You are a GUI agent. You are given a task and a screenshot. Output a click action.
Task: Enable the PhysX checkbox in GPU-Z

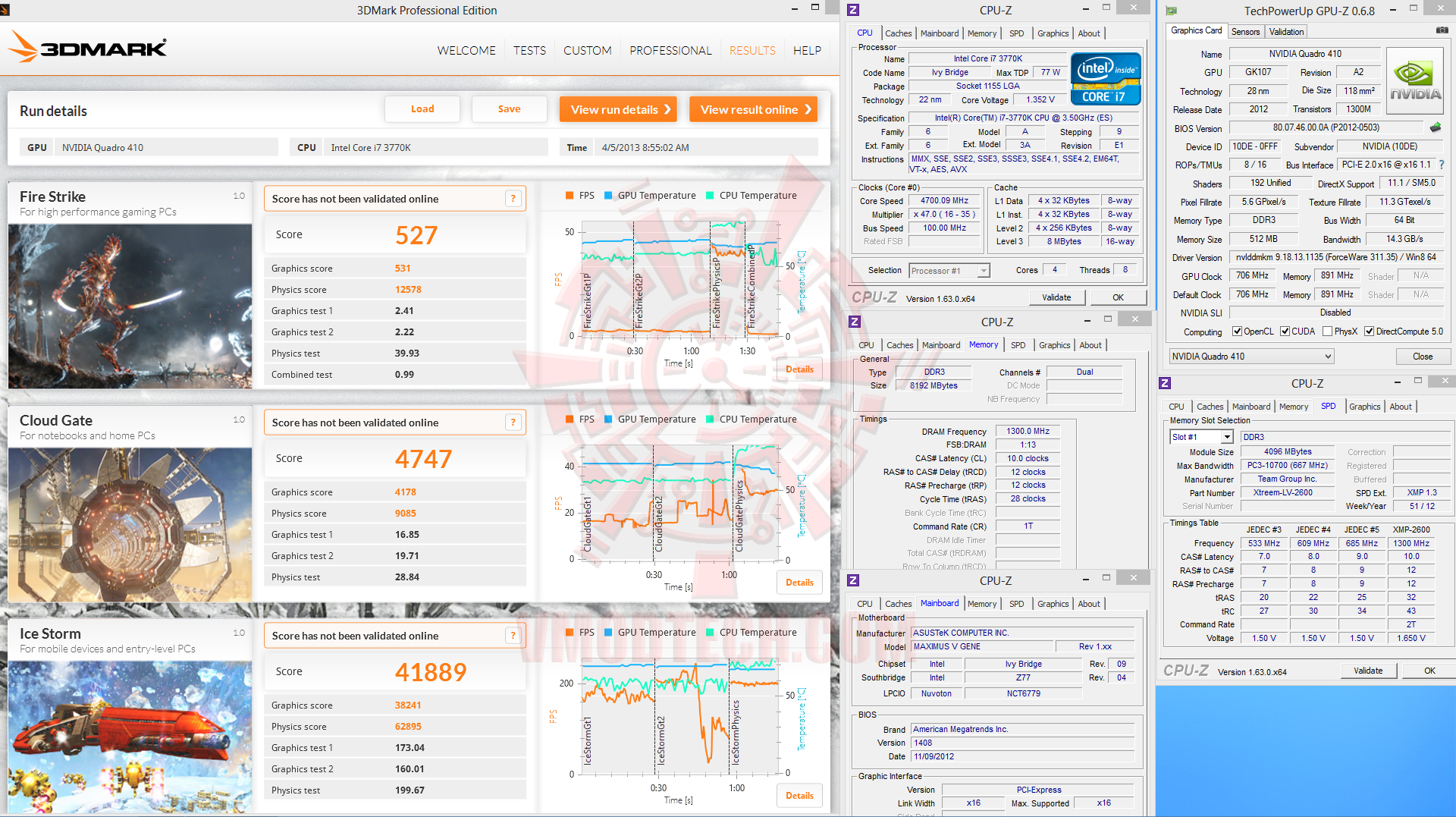pyautogui.click(x=1327, y=332)
